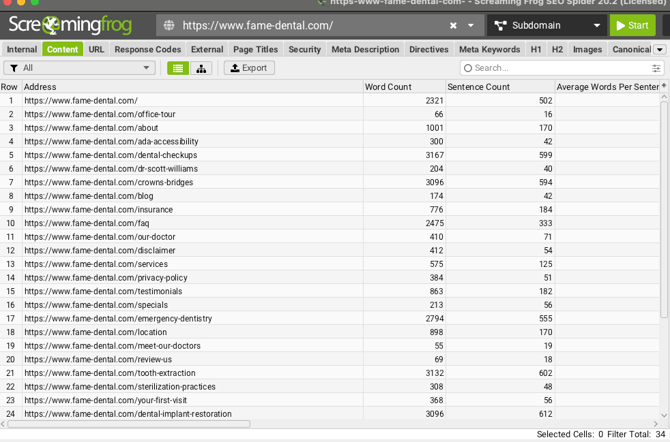
Task: Switch to tree view icon
Action: 201,68
